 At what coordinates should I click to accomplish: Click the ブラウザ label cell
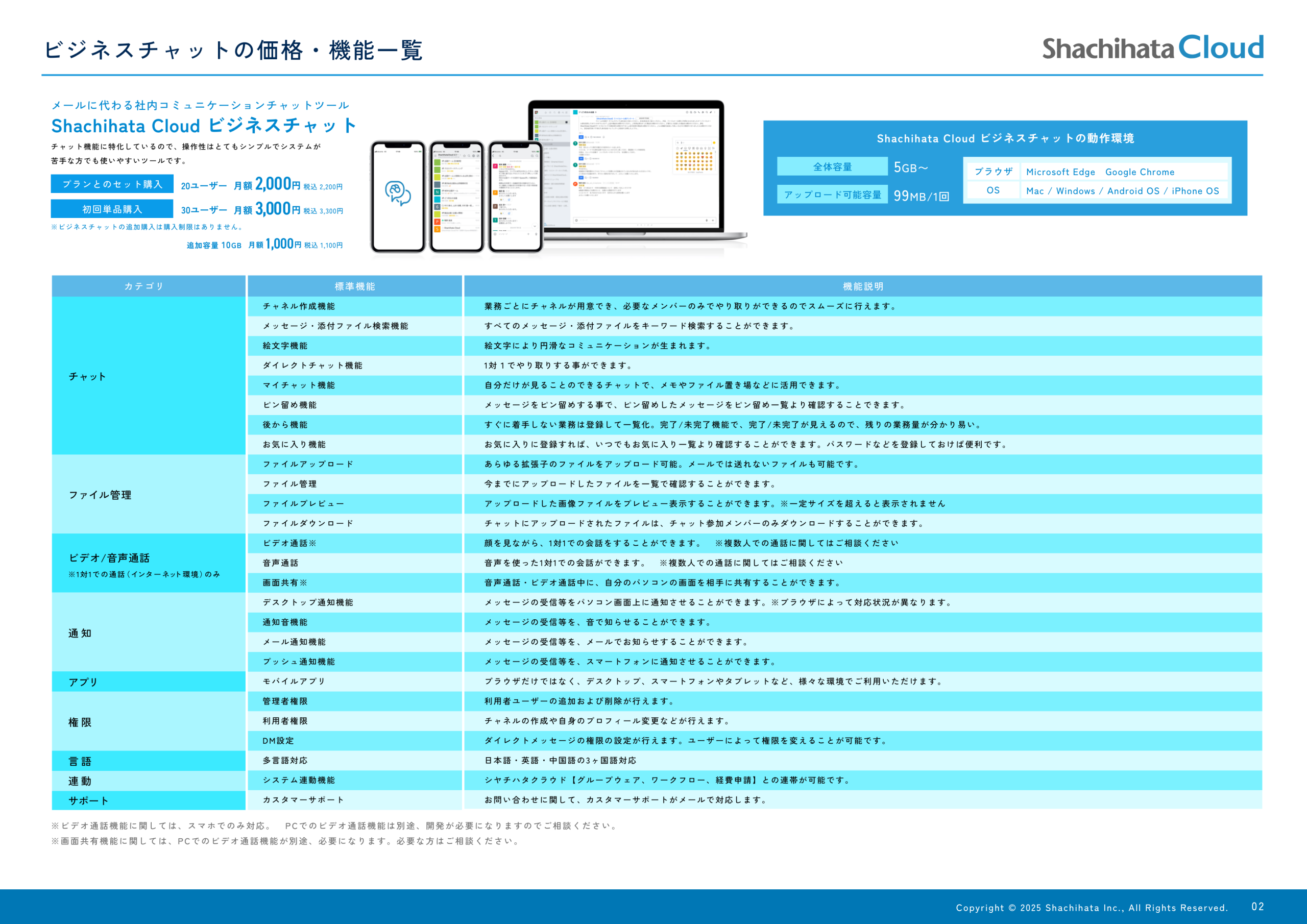(993, 172)
